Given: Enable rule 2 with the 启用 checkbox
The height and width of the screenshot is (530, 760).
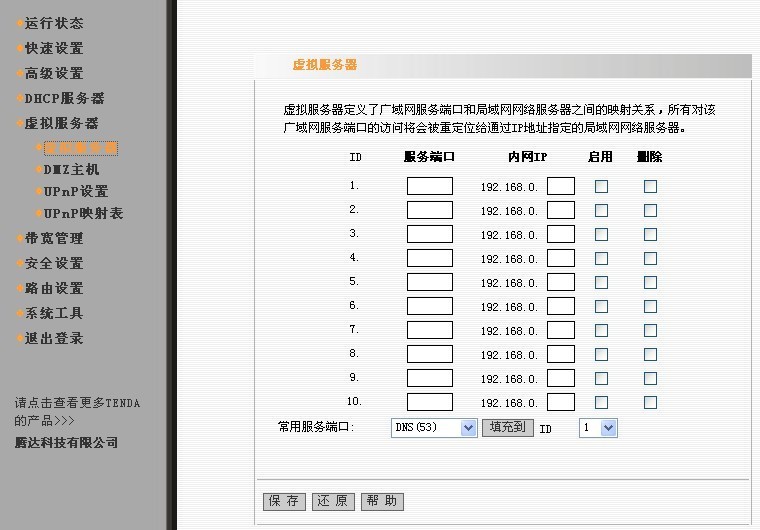Looking at the screenshot, I should tap(602, 210).
